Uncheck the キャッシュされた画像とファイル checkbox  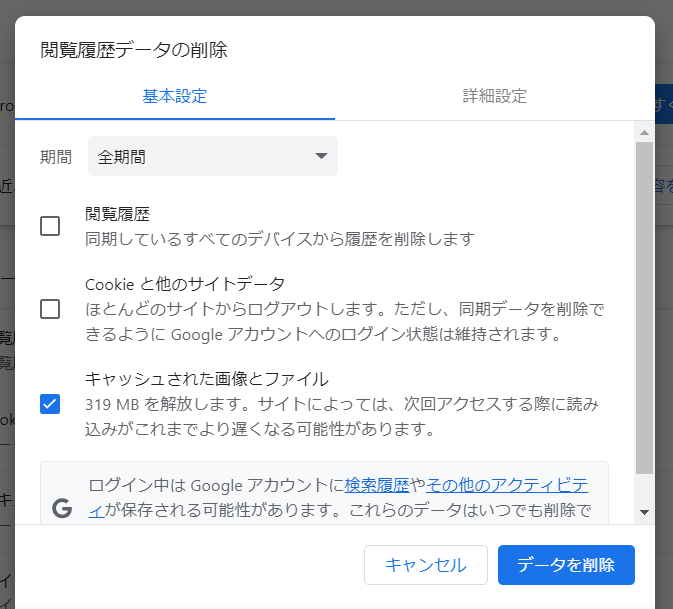(x=50, y=404)
